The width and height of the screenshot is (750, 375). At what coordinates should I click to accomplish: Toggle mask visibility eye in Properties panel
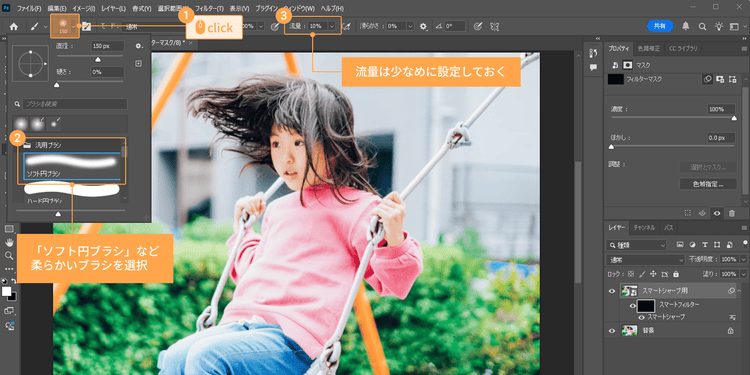(717, 213)
